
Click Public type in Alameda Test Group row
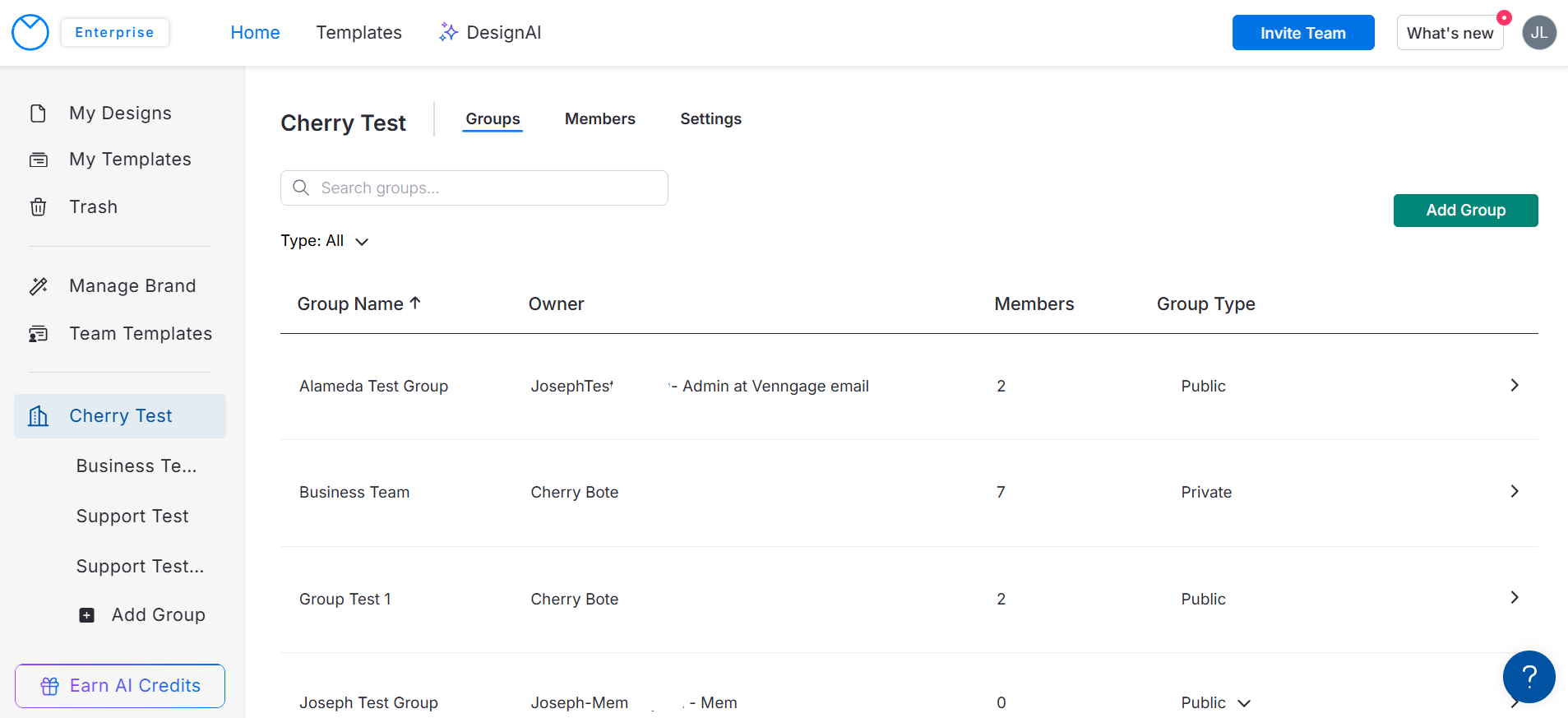(1203, 386)
